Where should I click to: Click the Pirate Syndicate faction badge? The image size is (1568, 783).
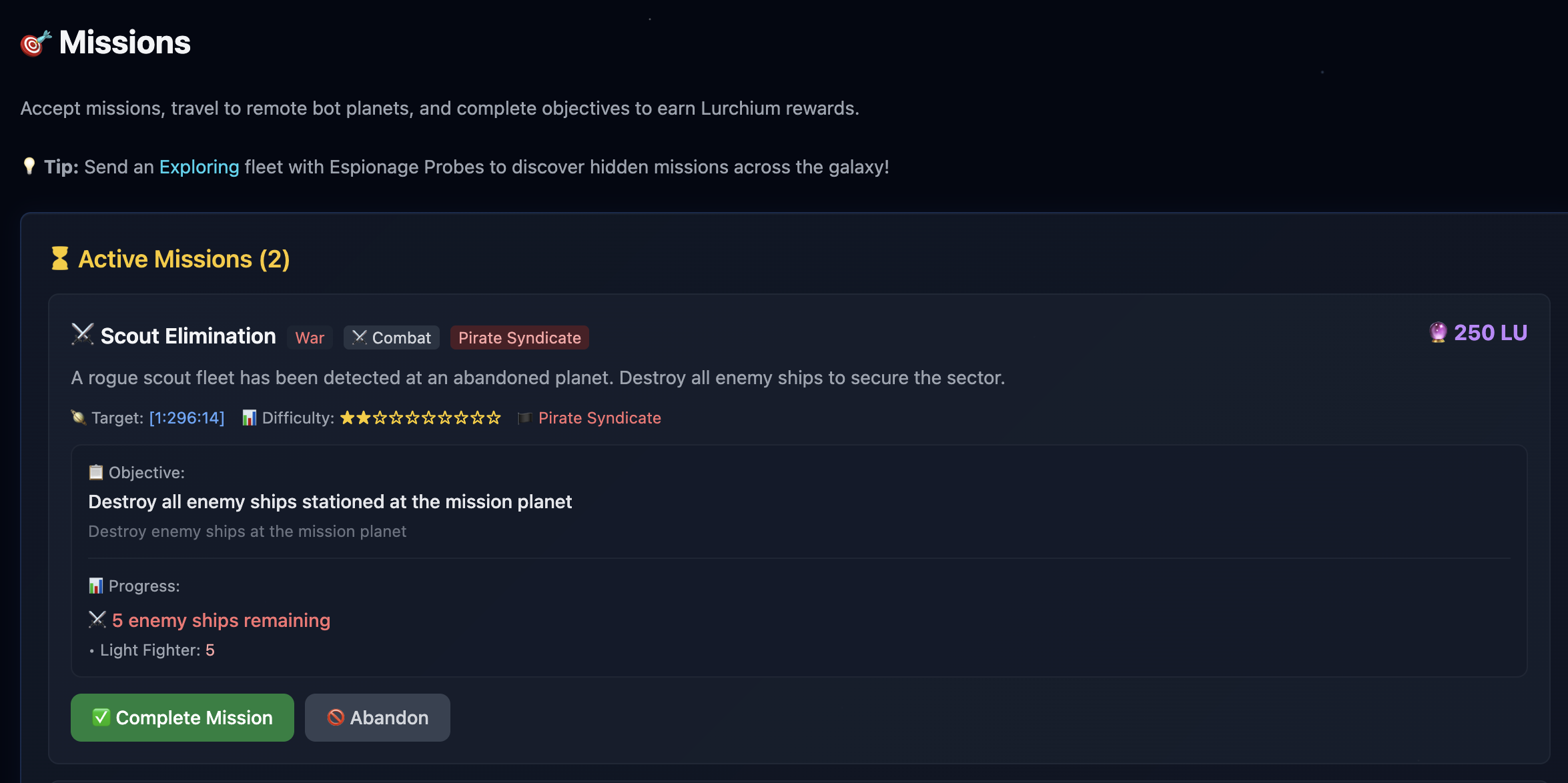(519, 337)
